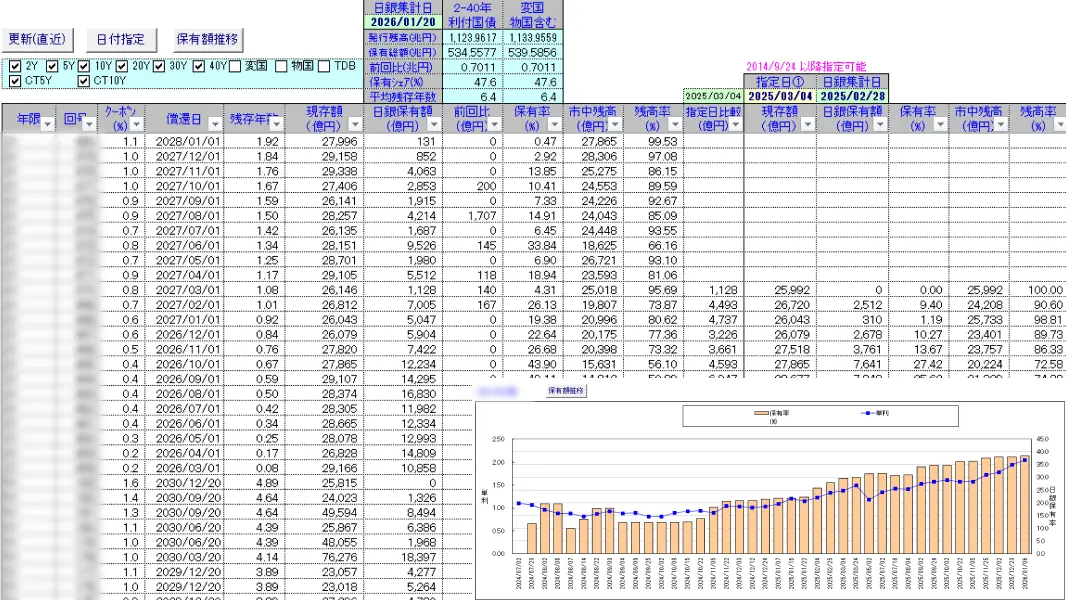
Task: Uncheck the 2Y checkbox
Action: pos(15,66)
